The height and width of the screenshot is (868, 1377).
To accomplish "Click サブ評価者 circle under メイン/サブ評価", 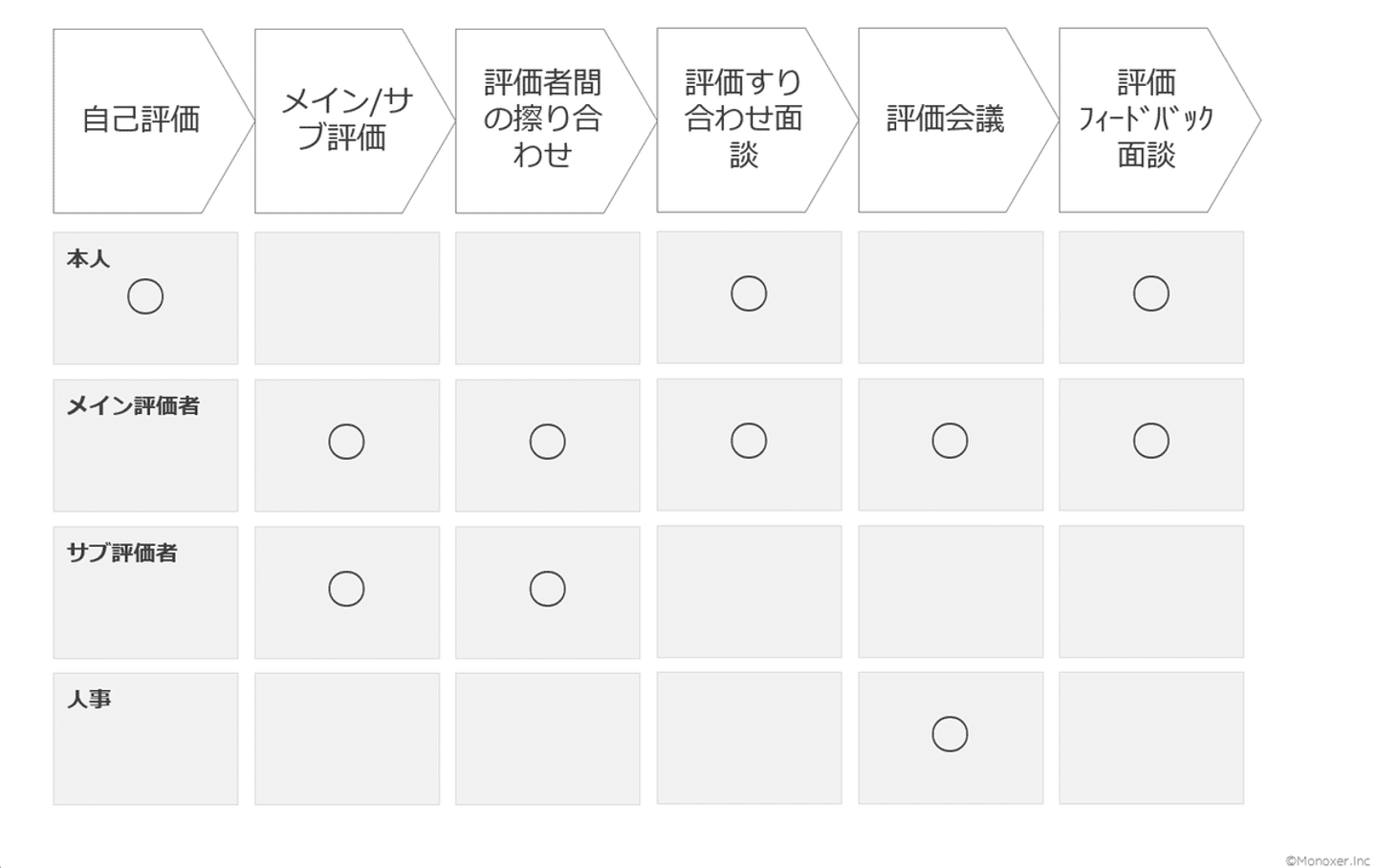I will coord(346,589).
